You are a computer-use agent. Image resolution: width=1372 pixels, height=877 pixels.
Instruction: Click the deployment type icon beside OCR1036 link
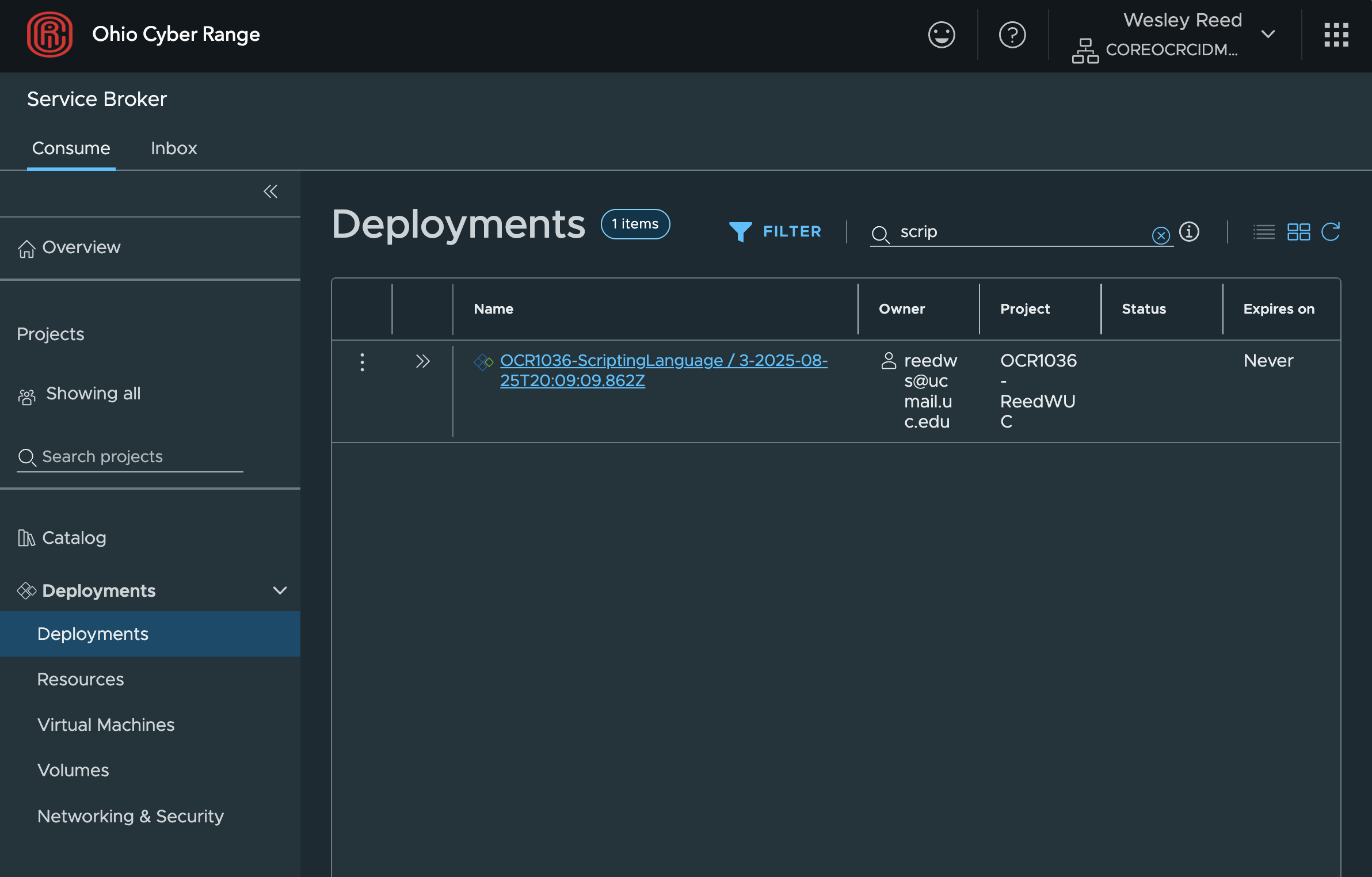click(483, 362)
